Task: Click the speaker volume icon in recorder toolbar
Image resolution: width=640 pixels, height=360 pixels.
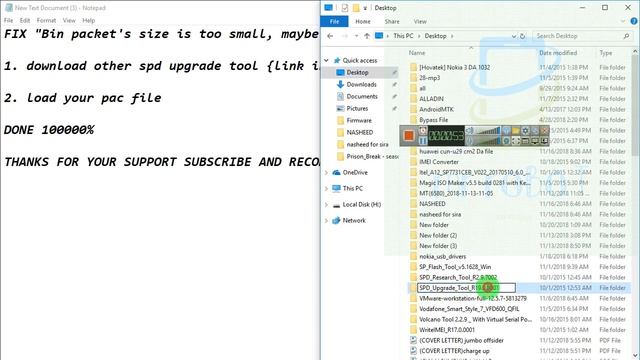Action: (469, 131)
